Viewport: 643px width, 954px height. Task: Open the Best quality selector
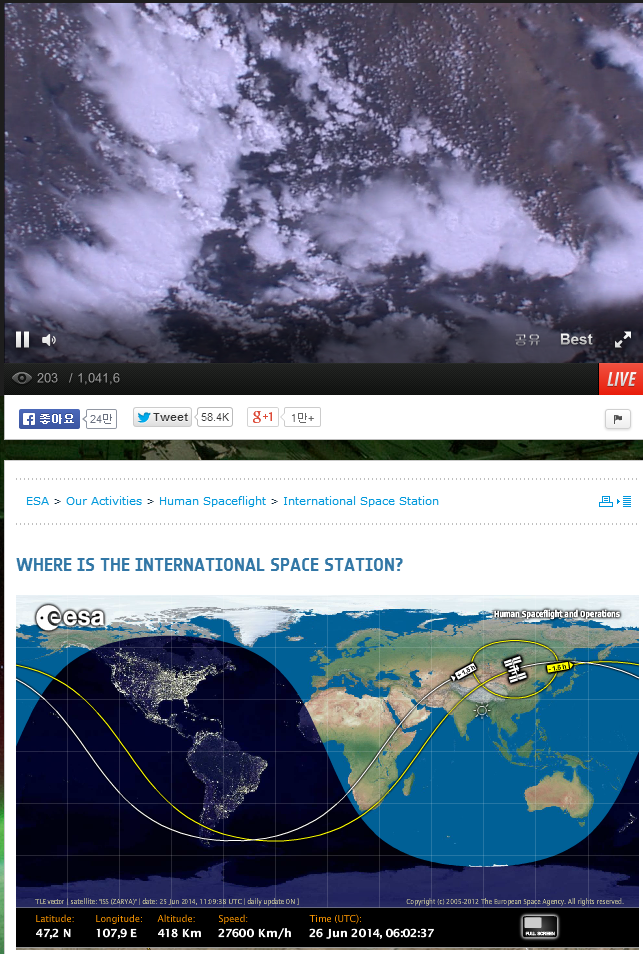576,339
